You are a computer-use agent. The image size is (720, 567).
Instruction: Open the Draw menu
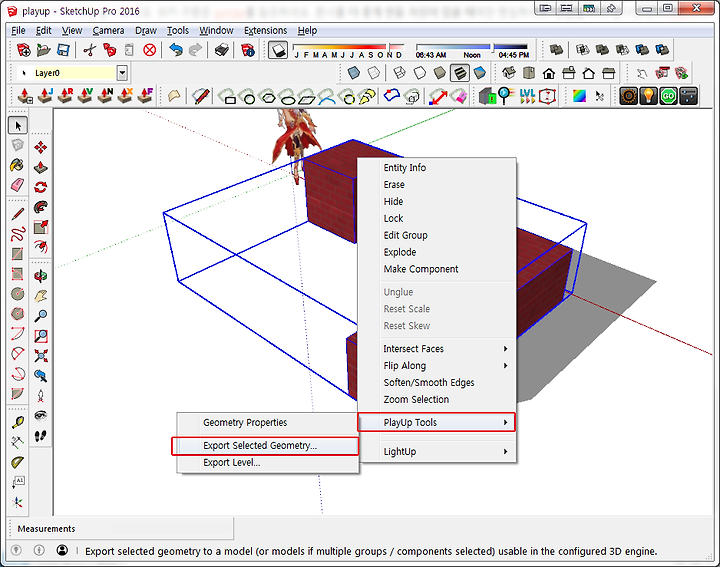coord(146,30)
